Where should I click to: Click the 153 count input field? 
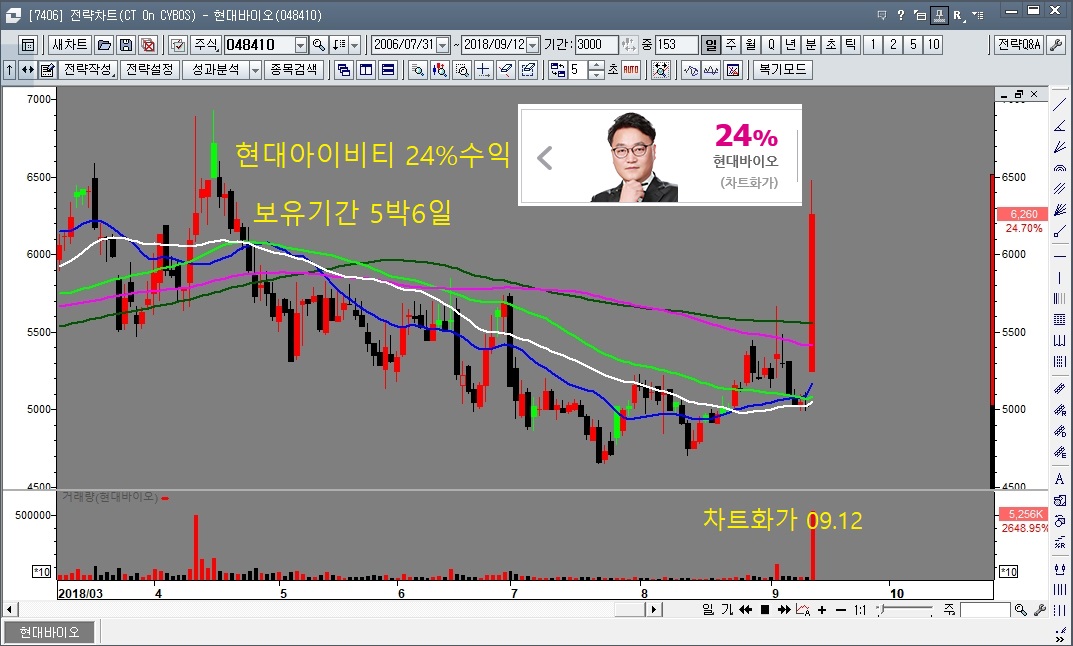[676, 45]
